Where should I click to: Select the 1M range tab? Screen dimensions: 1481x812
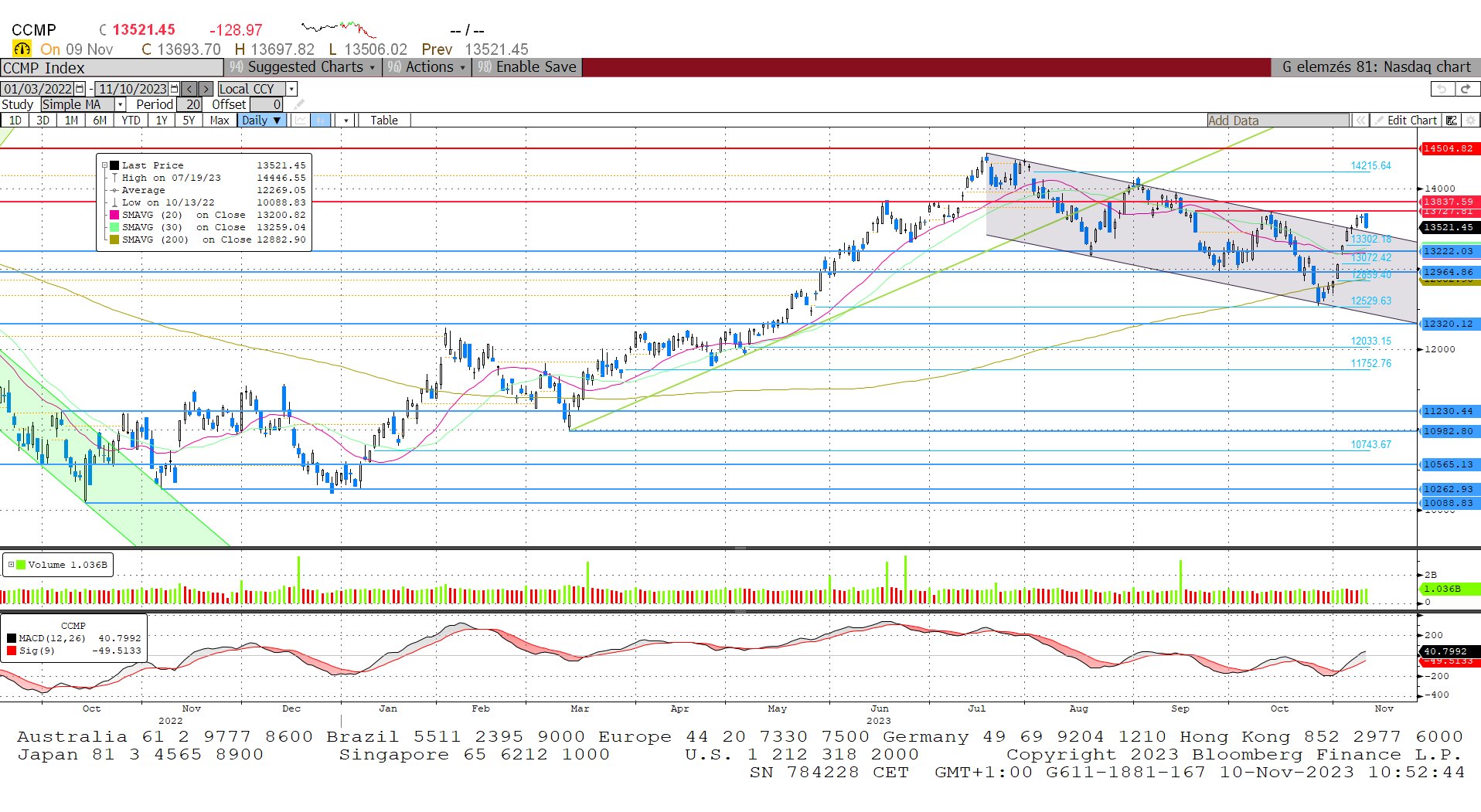tap(72, 121)
